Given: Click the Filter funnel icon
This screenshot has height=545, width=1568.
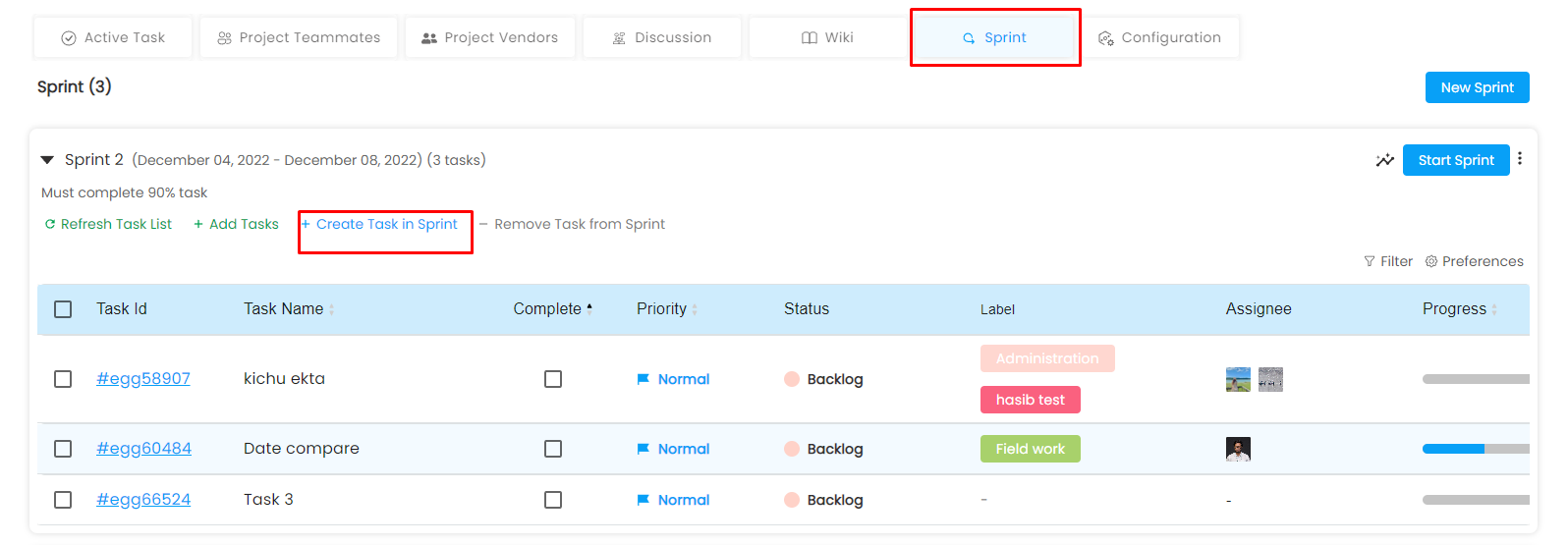Looking at the screenshot, I should 1370,261.
